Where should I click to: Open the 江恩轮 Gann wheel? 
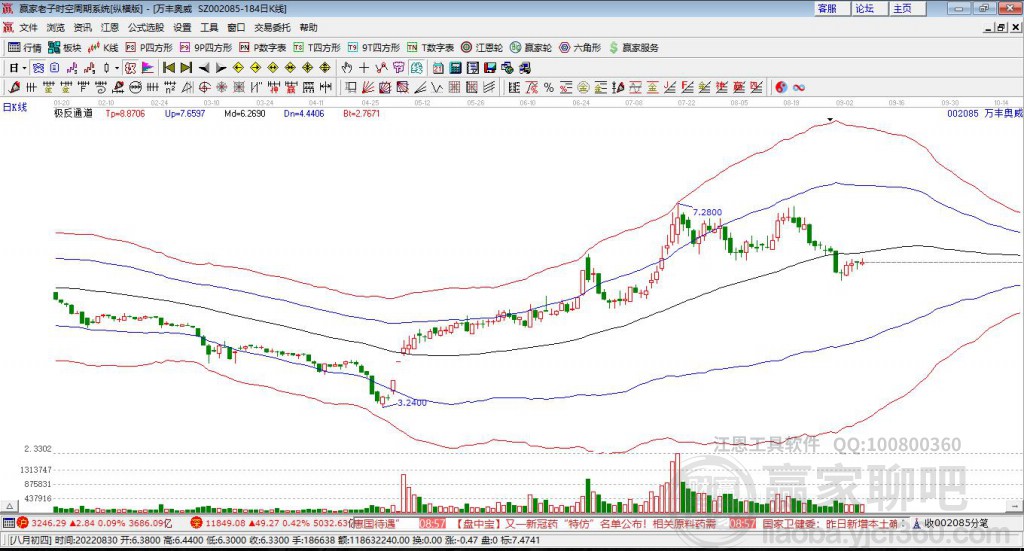[x=482, y=48]
